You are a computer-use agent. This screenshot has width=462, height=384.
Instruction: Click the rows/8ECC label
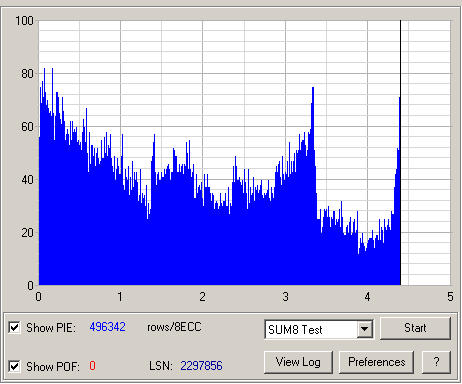tap(174, 327)
